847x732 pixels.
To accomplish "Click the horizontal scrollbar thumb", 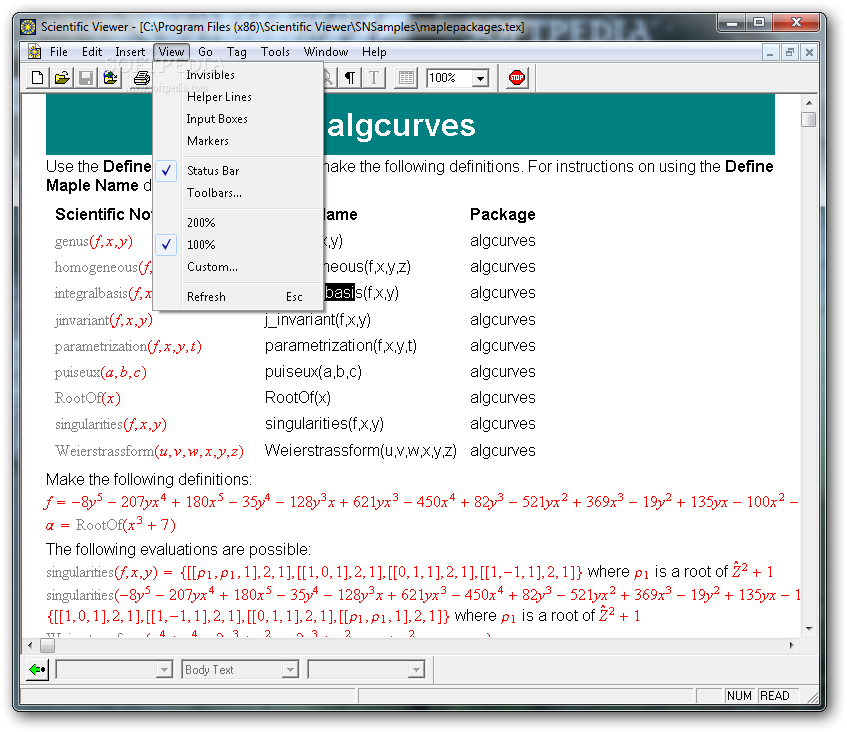I will pos(48,645).
